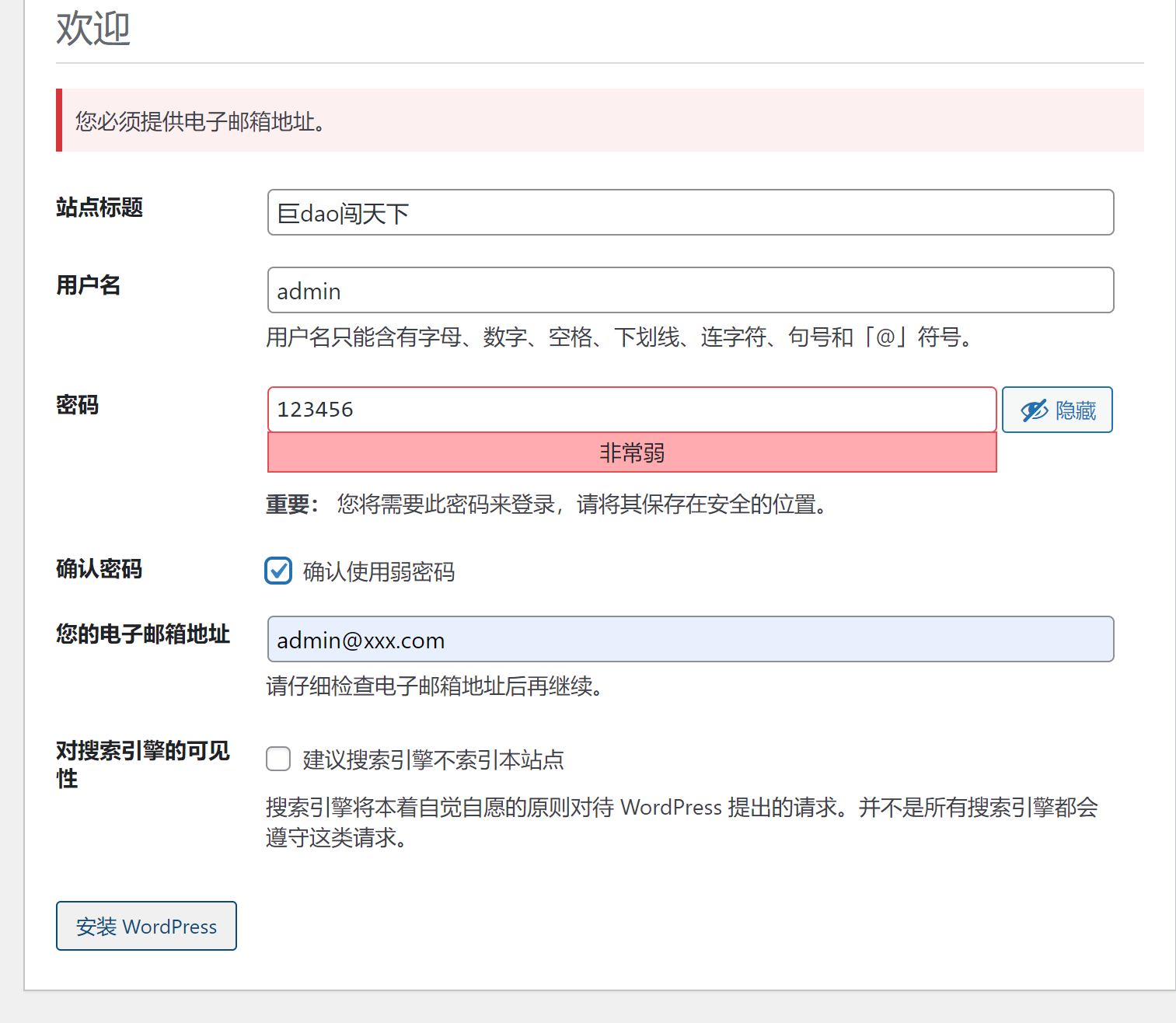Click the 确认密码 label
The image size is (1176, 1023).
coord(99,569)
